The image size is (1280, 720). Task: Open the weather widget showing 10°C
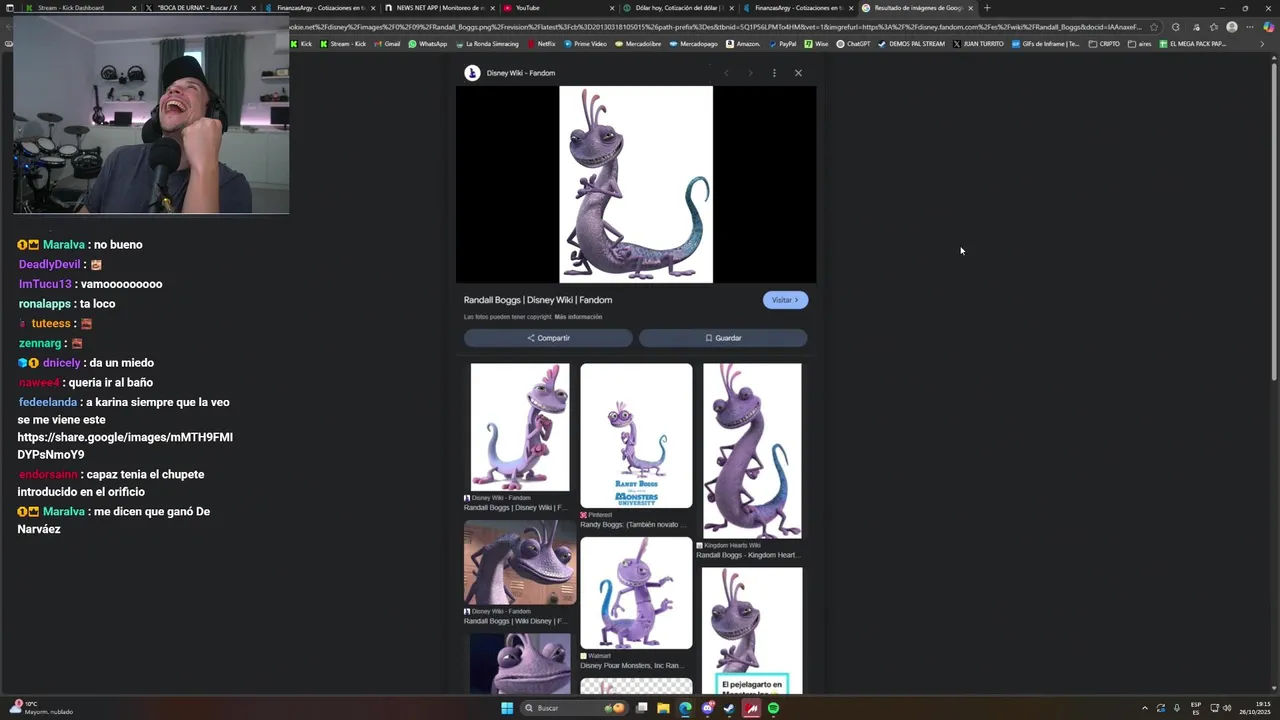coord(40,708)
